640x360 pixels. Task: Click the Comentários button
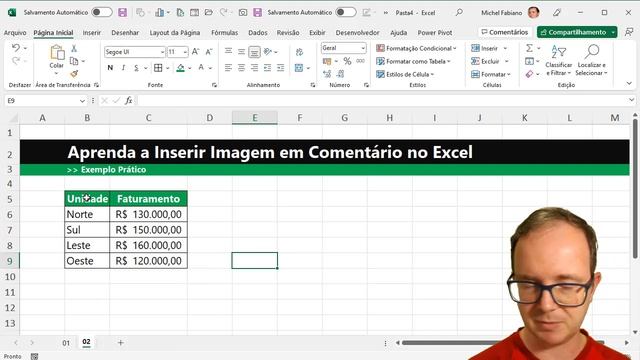tap(505, 32)
